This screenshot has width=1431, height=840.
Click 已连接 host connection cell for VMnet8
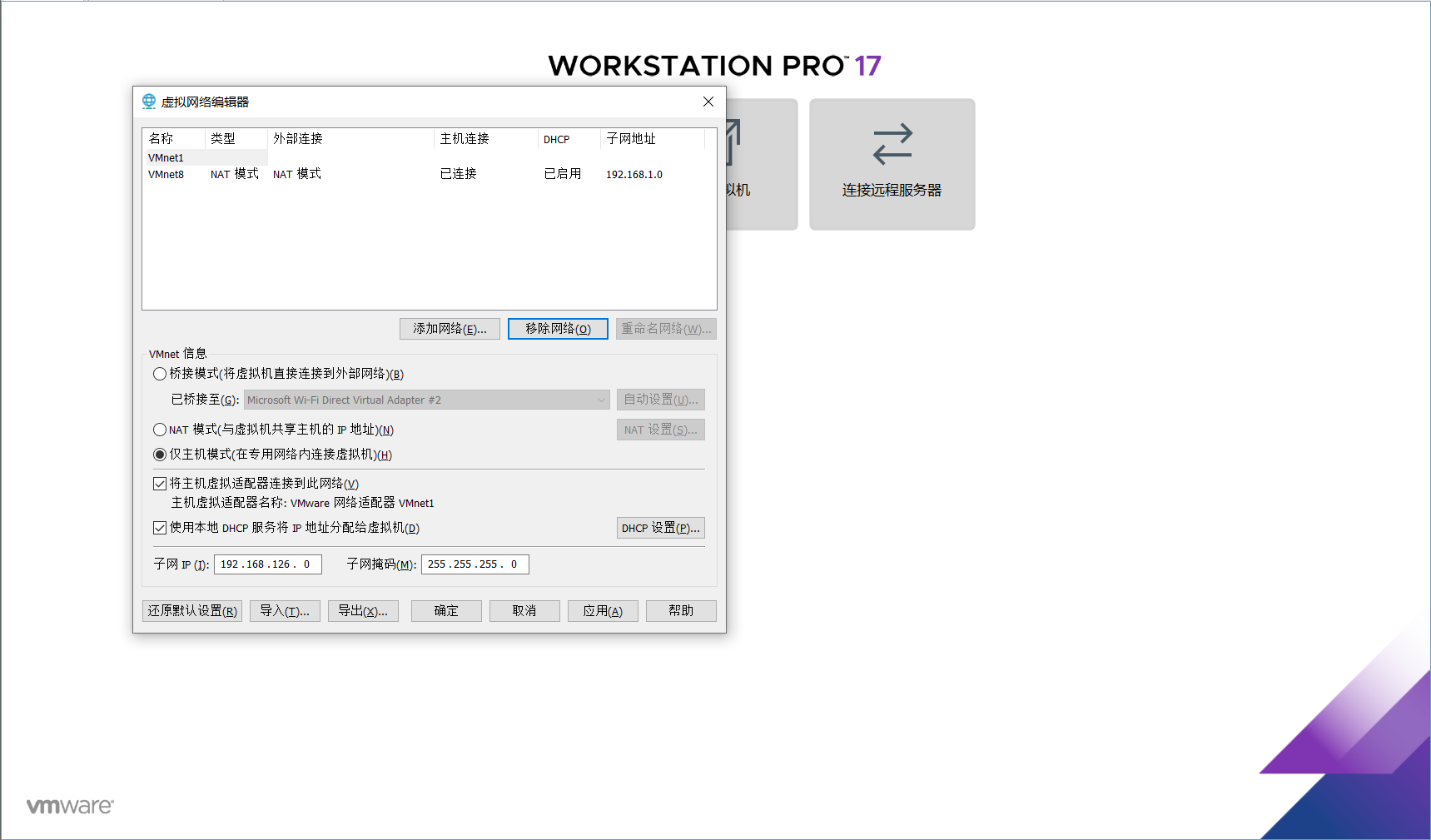(459, 174)
